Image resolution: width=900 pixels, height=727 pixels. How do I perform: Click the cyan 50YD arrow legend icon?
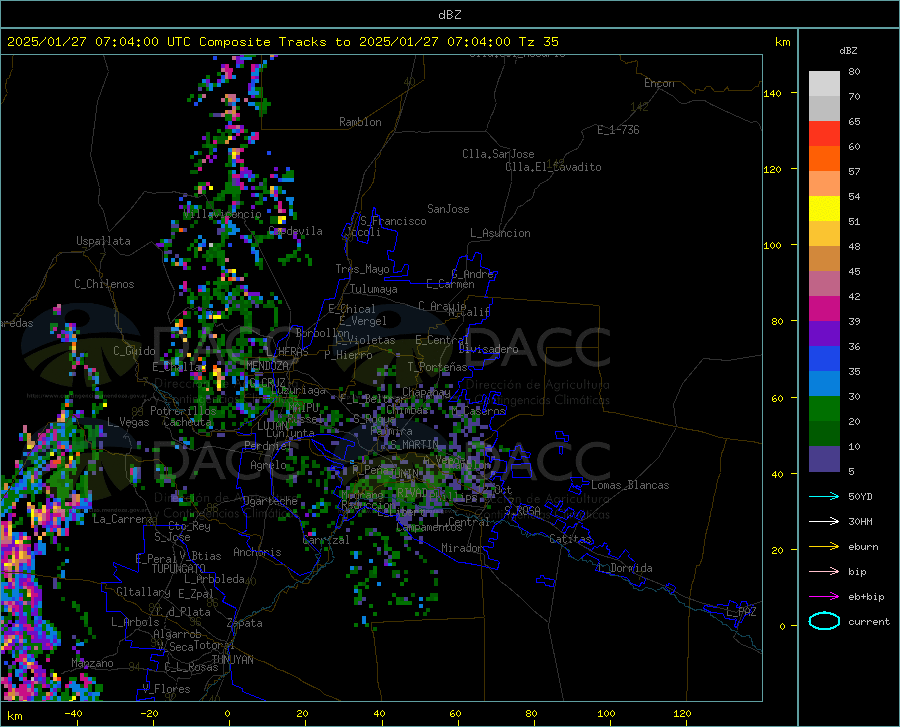pos(824,496)
